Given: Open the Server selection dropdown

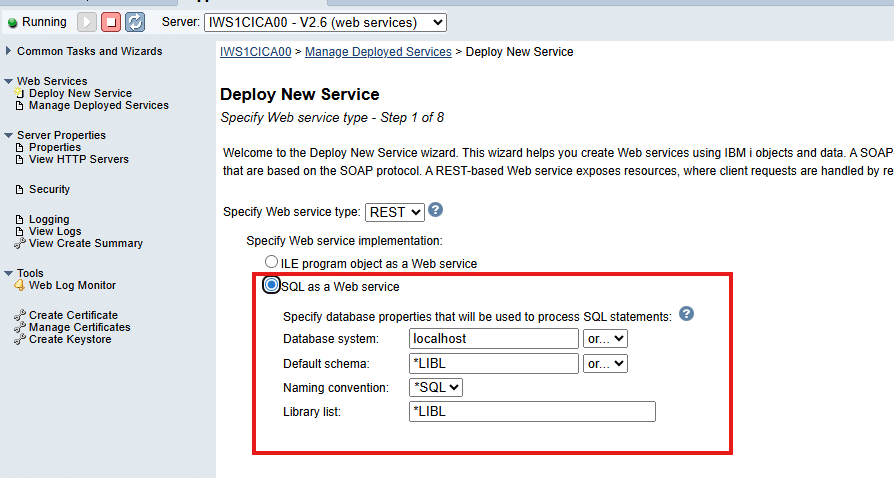Looking at the screenshot, I should 325,22.
